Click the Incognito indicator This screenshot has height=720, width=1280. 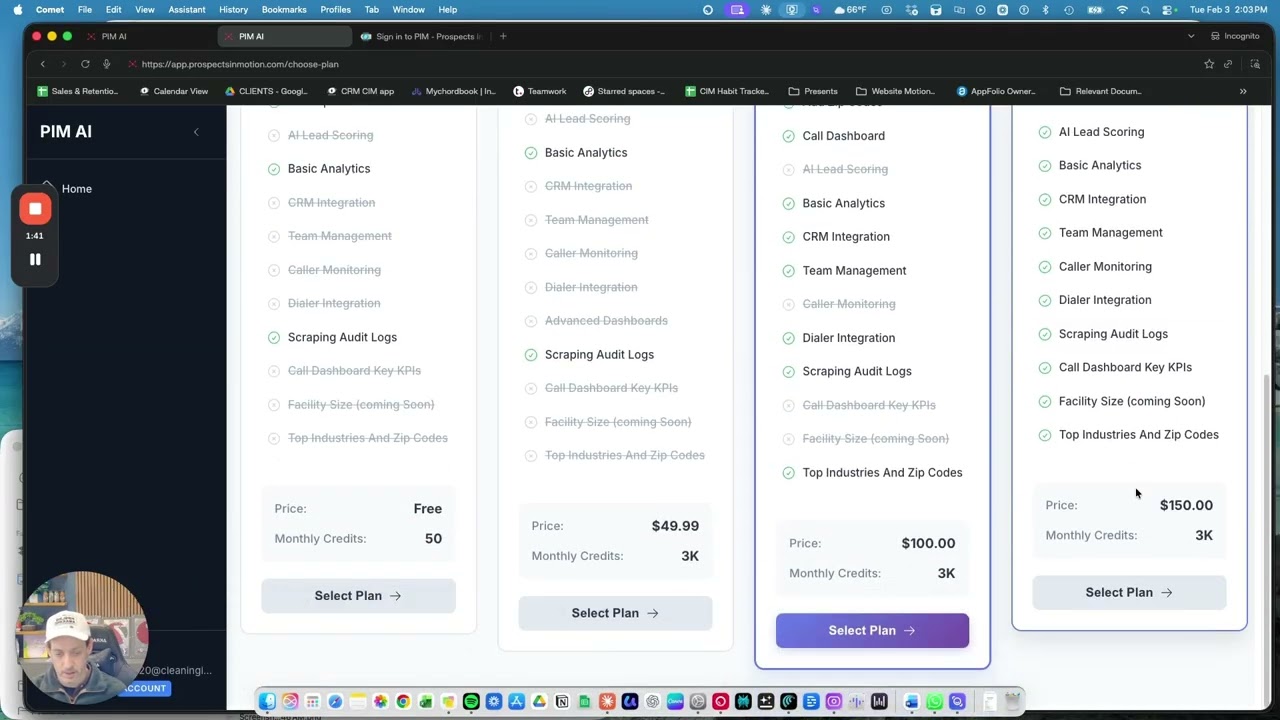pyautogui.click(x=1235, y=36)
